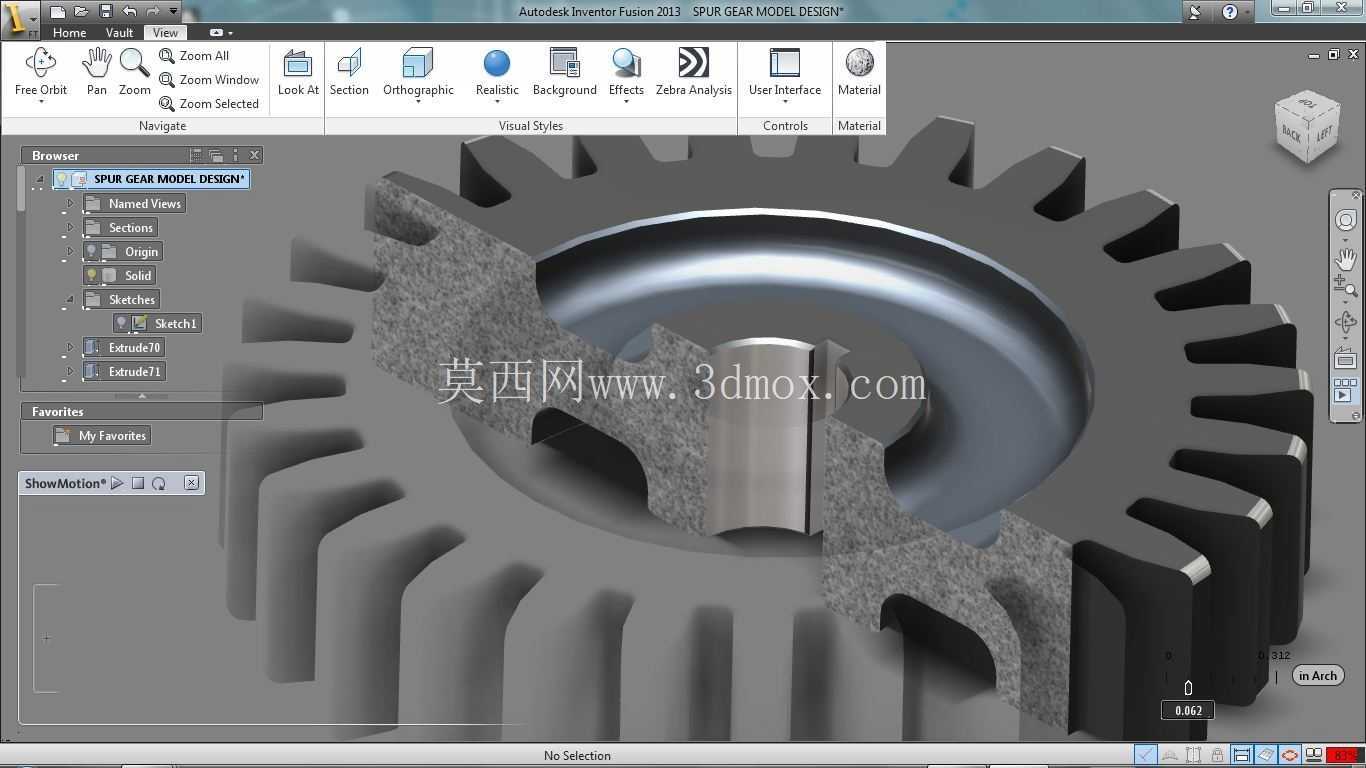Click the Open folder icon

pos(81,11)
